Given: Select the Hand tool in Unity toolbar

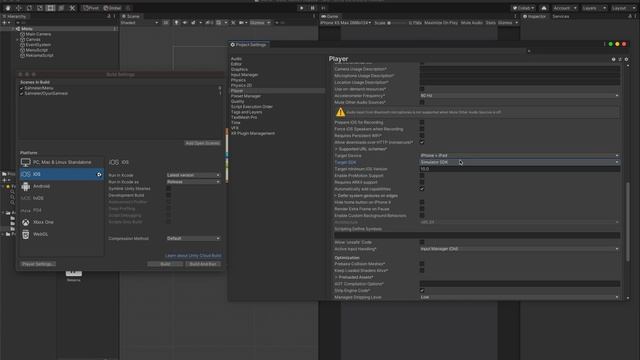Looking at the screenshot, I should pos(8,8).
